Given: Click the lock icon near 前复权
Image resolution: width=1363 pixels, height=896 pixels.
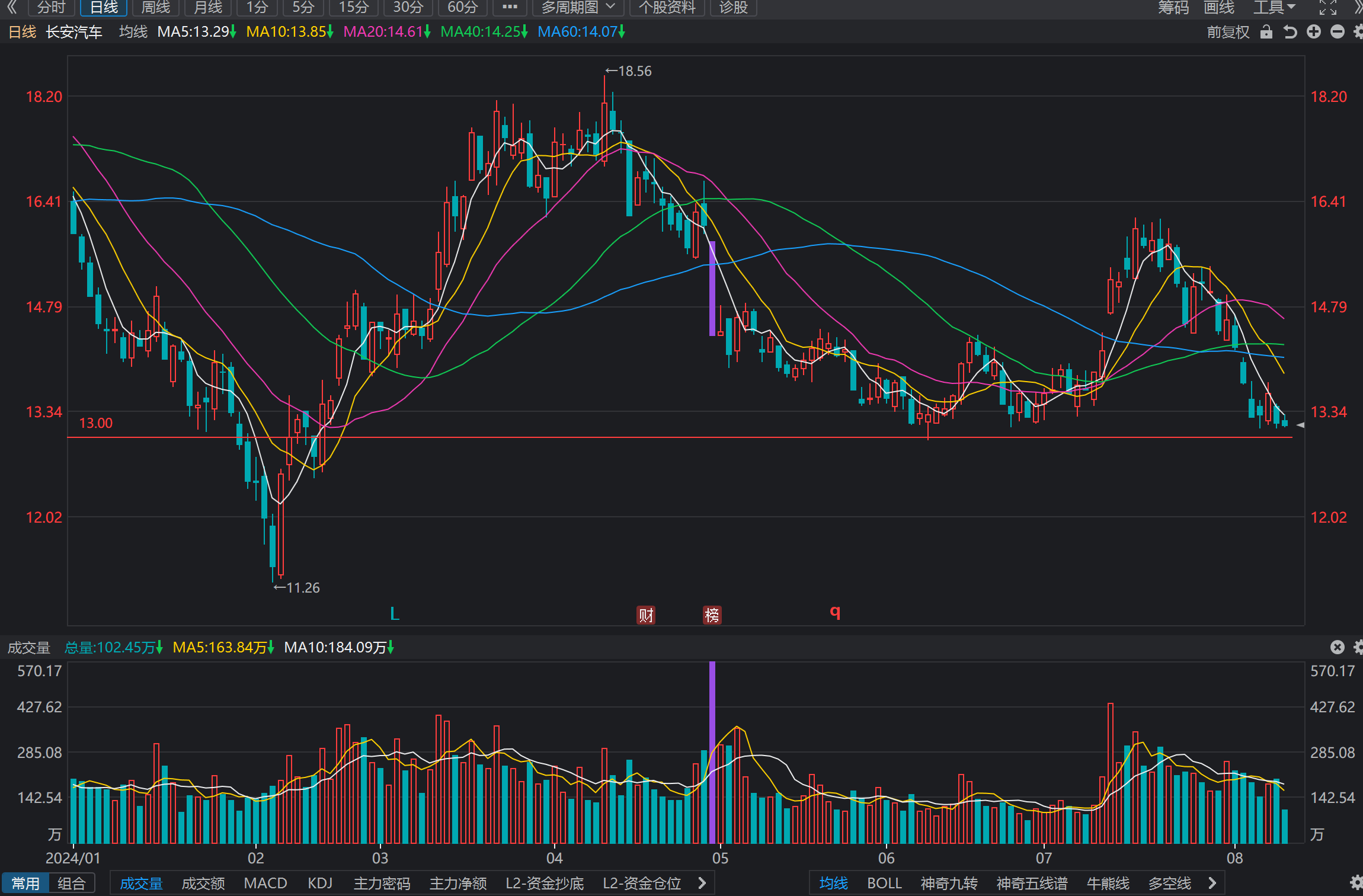Looking at the screenshot, I should [x=1266, y=32].
